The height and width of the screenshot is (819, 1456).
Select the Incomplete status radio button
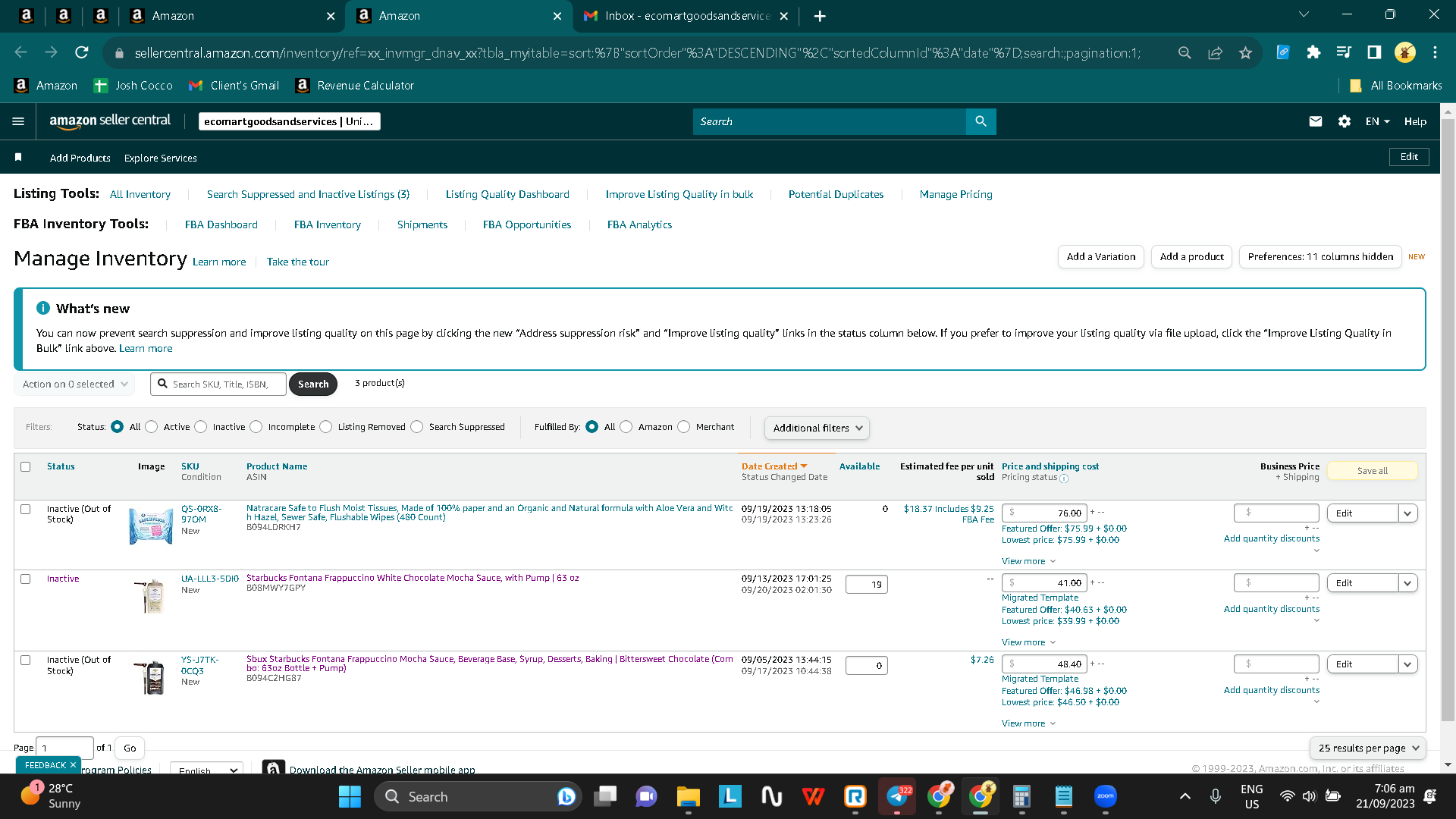pyautogui.click(x=256, y=427)
